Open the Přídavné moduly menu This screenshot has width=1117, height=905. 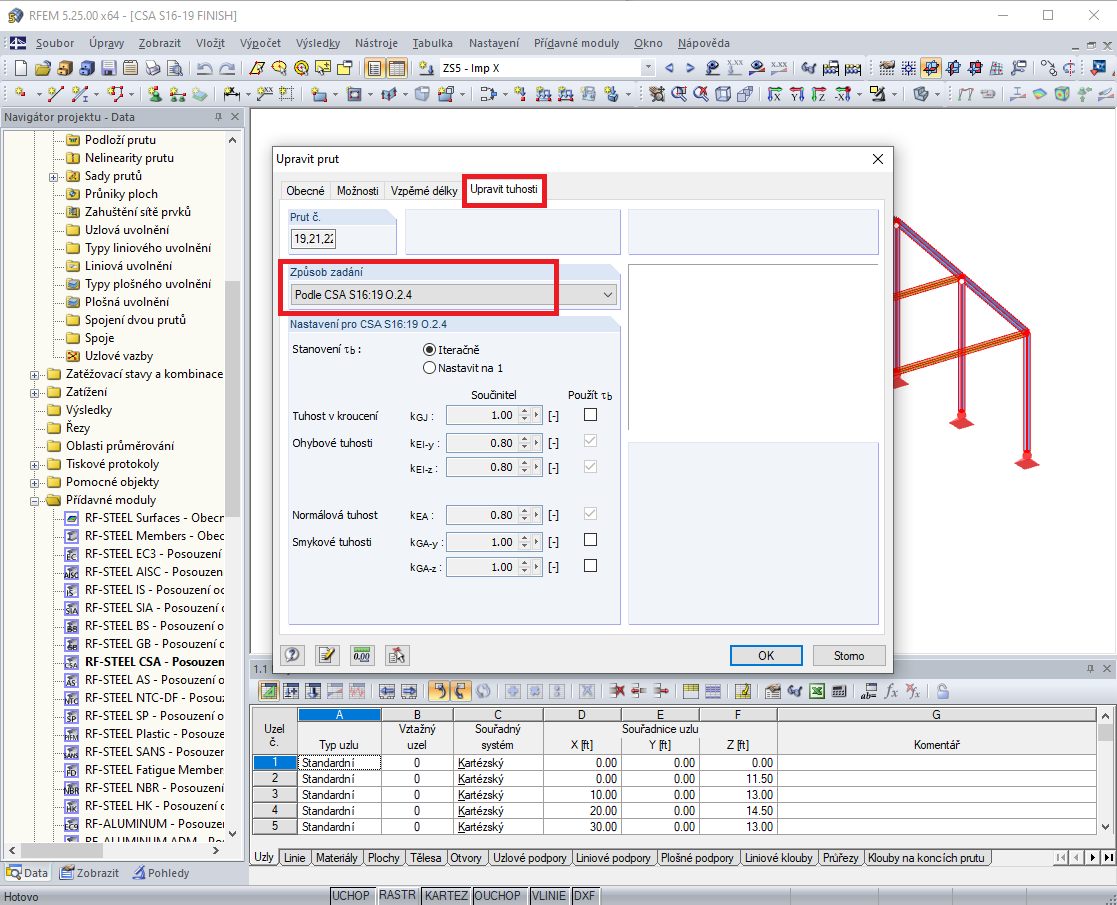(x=576, y=43)
